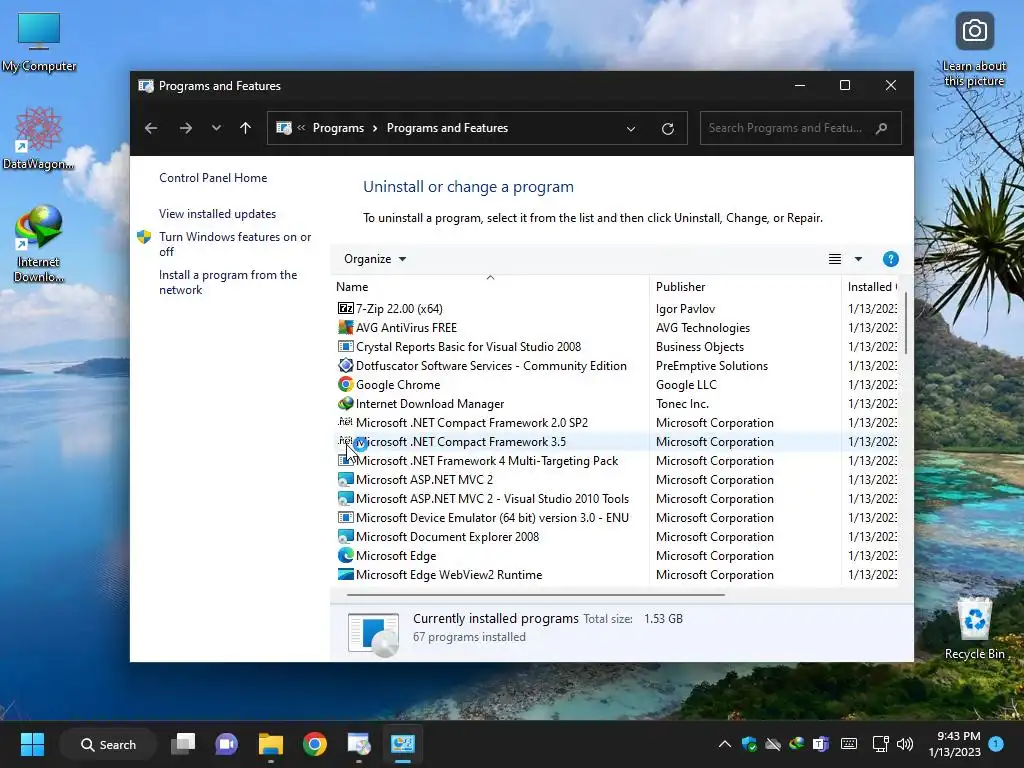Open Help with question mark icon
The height and width of the screenshot is (768, 1024).
pyautogui.click(x=890, y=259)
